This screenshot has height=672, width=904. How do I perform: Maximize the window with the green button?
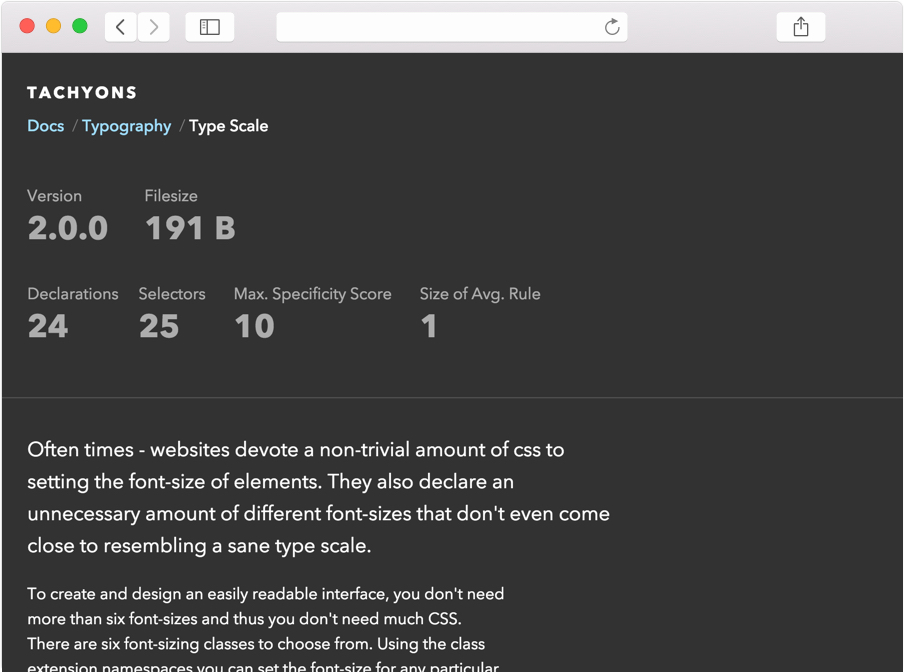click(80, 26)
